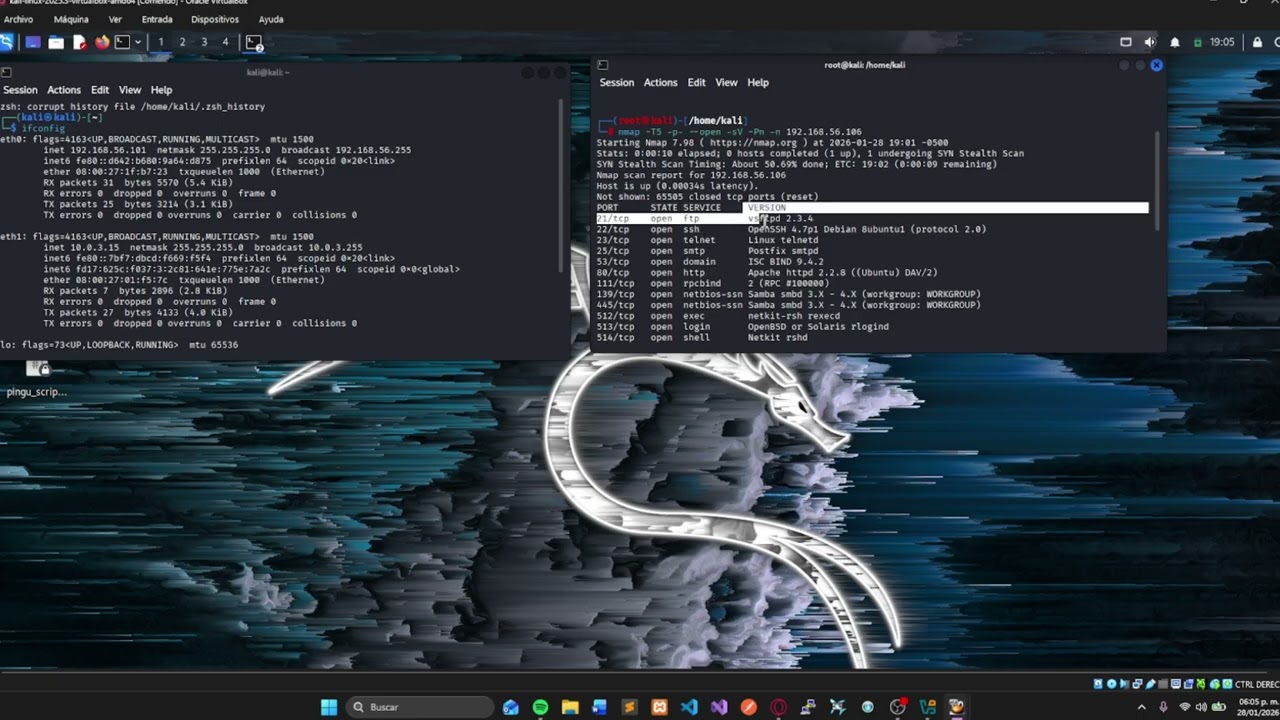Open the Kali applications menu icon
This screenshot has width=1280, height=720.
(x=5, y=42)
